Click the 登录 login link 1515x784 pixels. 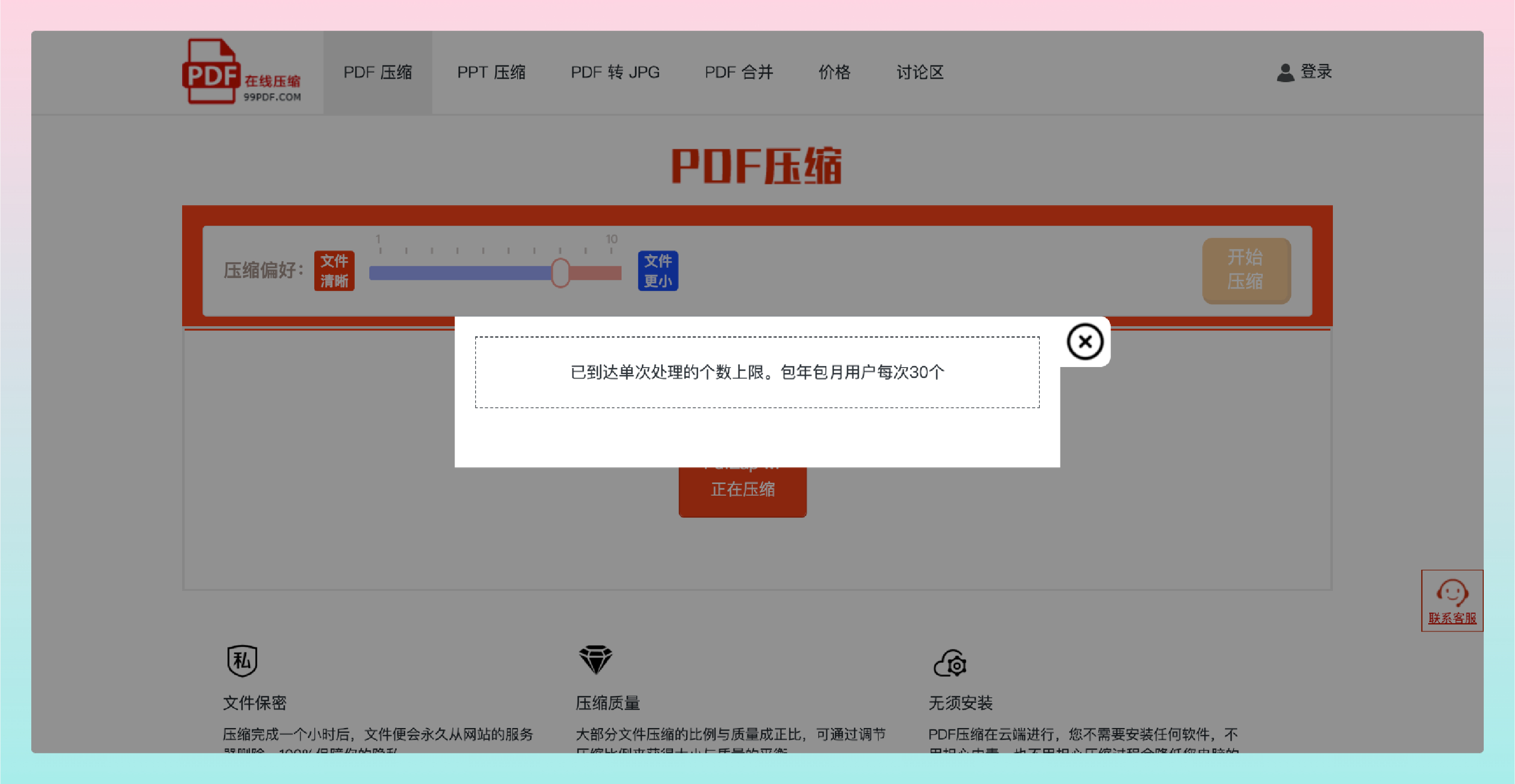coord(1316,72)
